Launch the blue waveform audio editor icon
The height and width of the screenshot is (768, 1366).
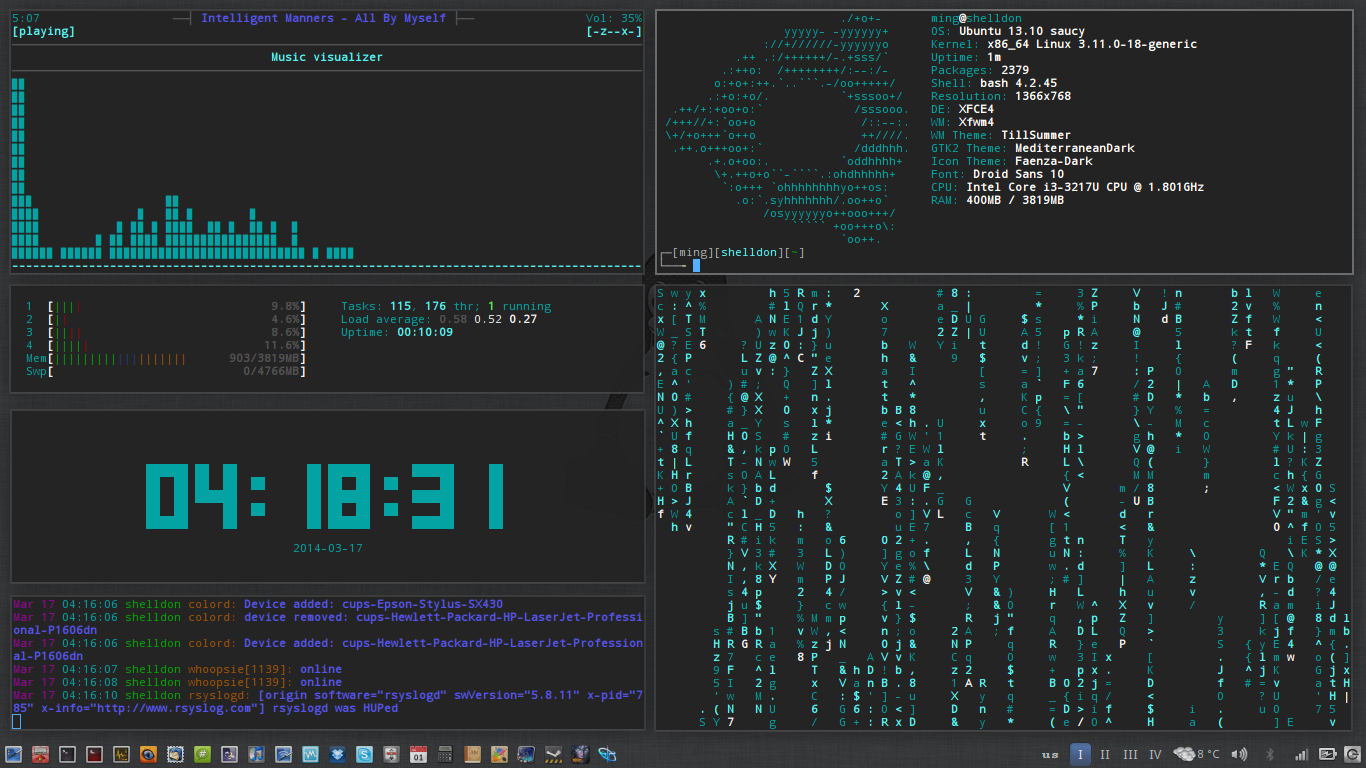310,754
